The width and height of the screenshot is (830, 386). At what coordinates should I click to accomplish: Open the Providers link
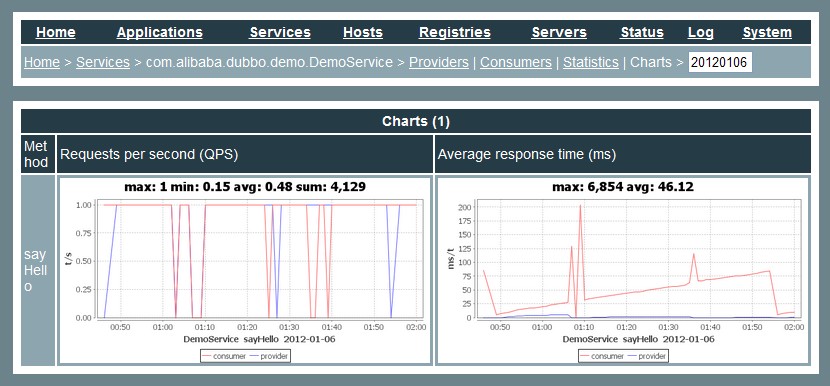(x=439, y=62)
